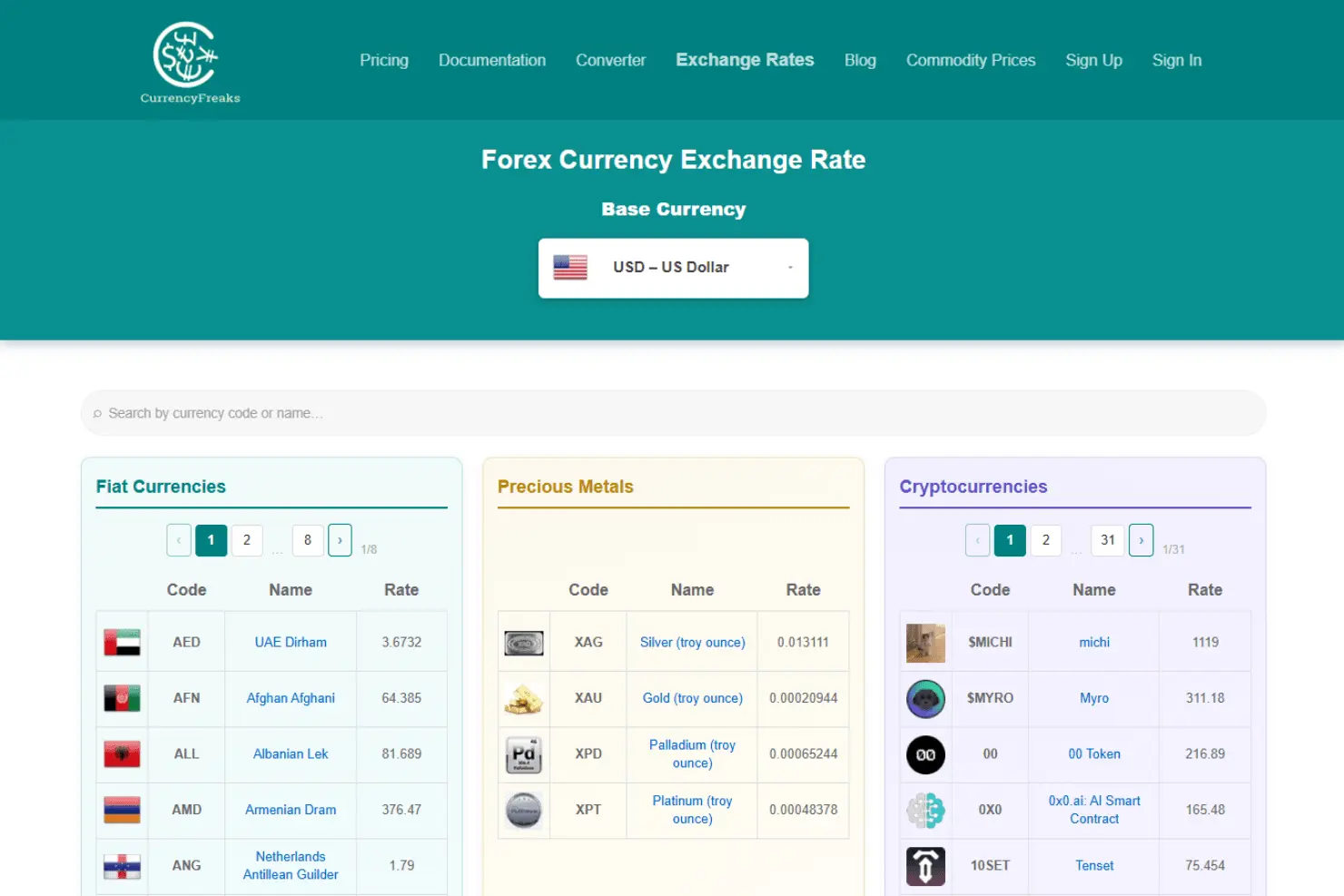Screen dimensions: 1344x896
Task: Open the Platinum (troy ounce) link
Action: tap(692, 810)
